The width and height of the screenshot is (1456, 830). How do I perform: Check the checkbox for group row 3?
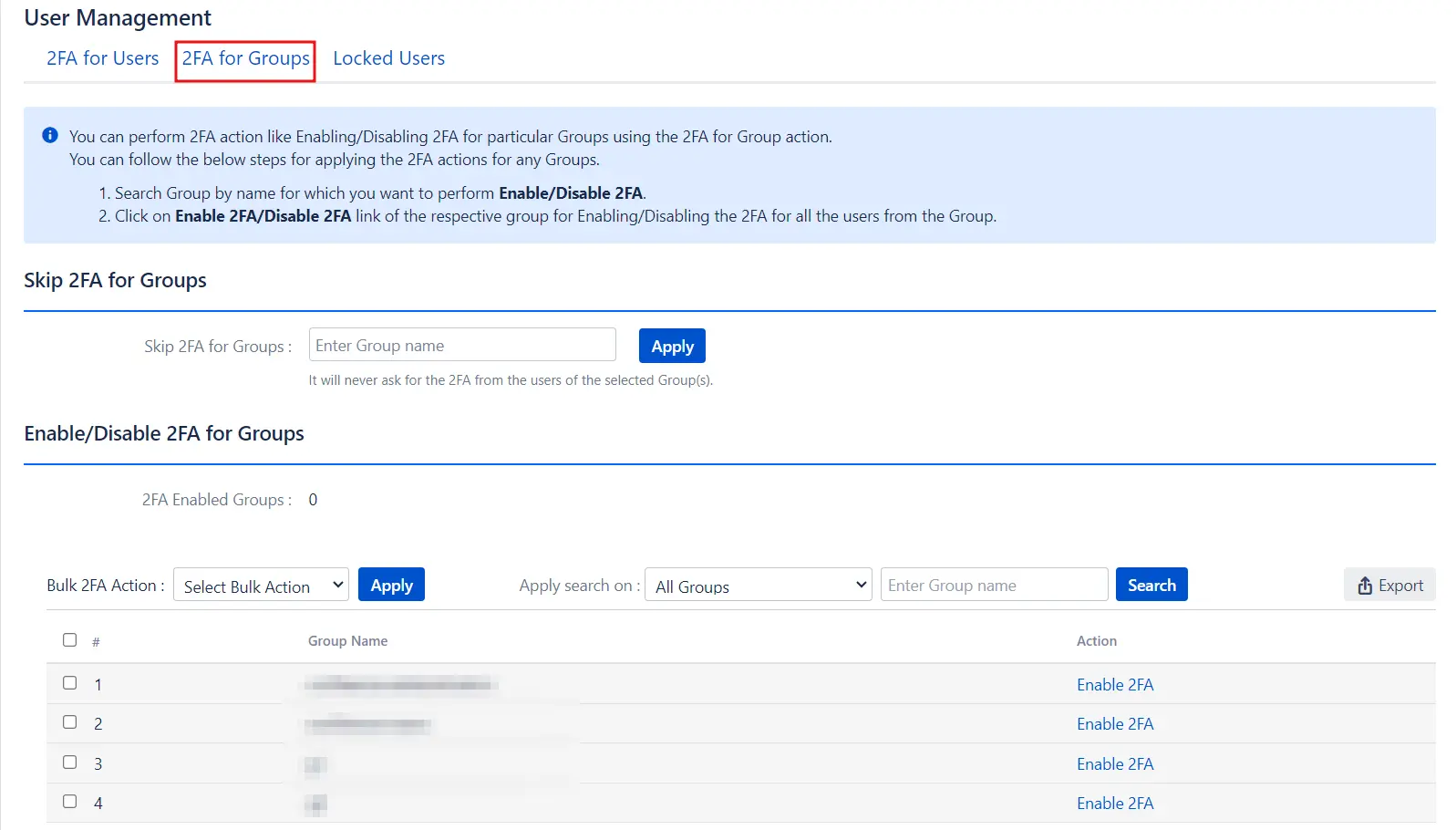click(x=70, y=762)
